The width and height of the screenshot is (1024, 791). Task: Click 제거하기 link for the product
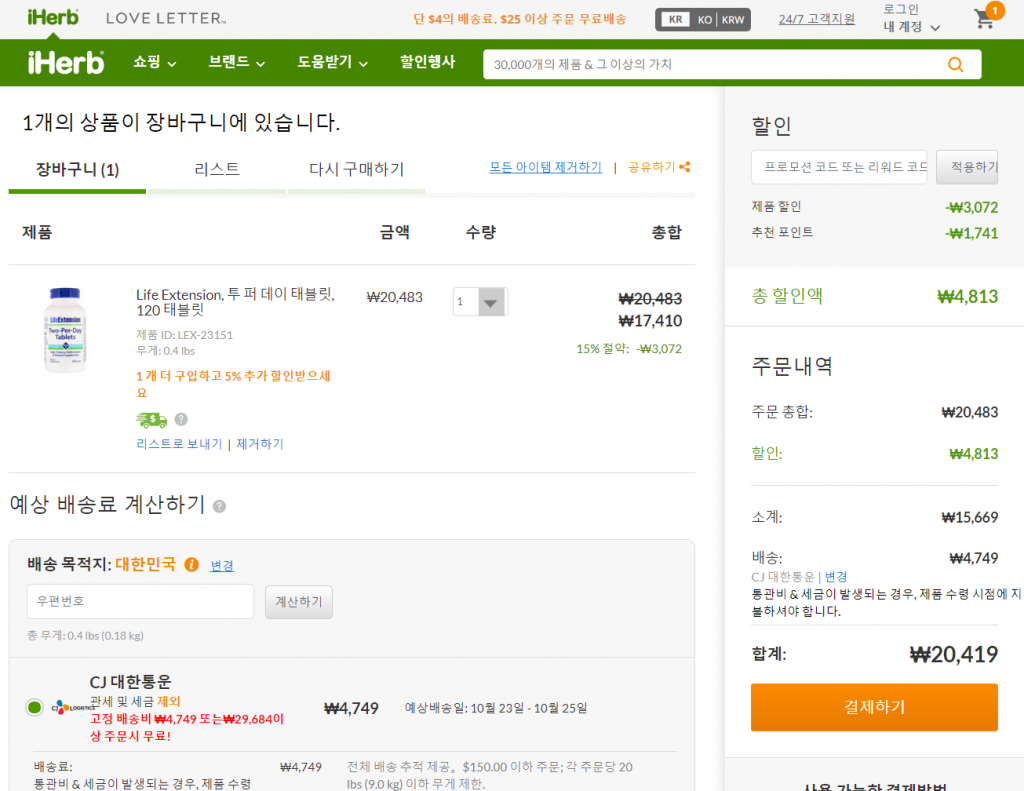[259, 444]
